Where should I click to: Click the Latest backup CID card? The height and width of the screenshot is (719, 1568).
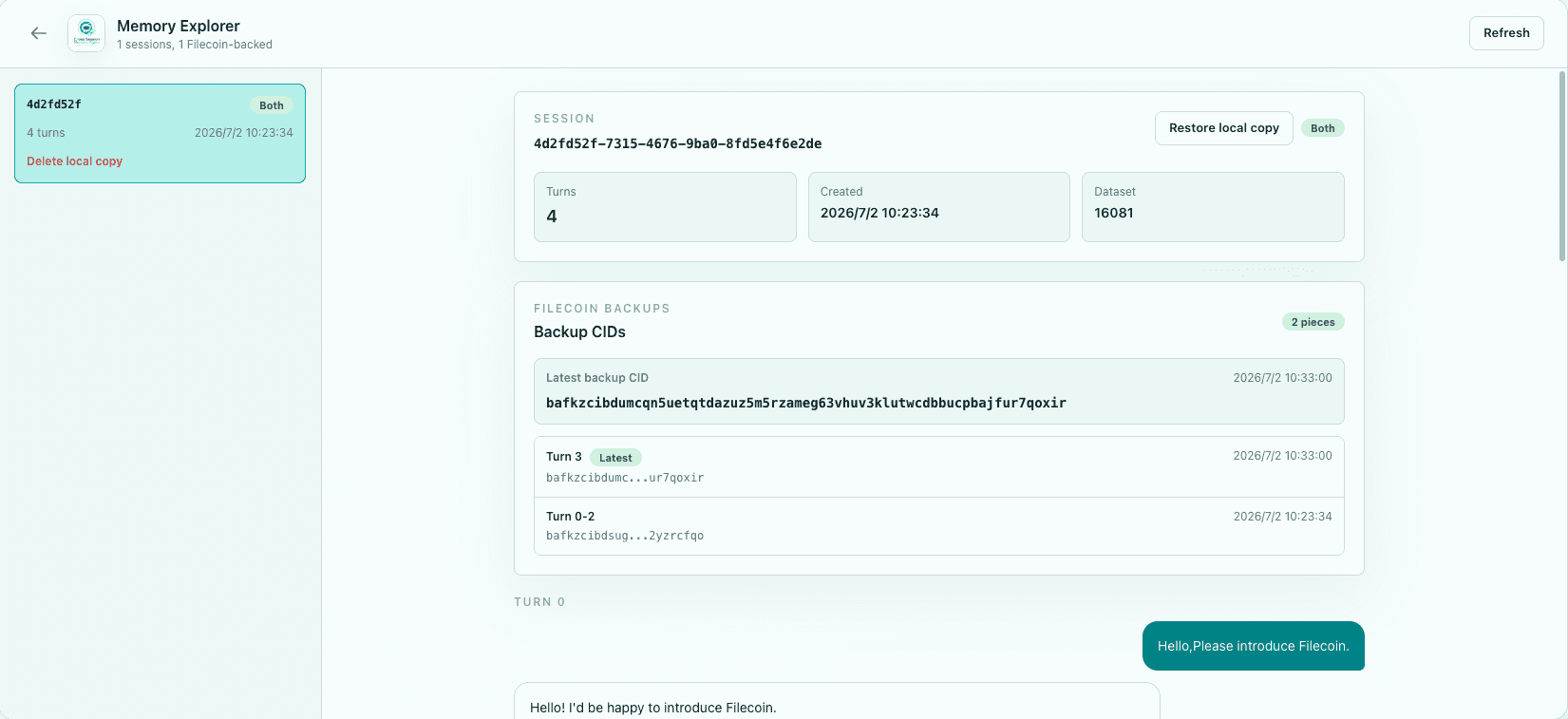tap(939, 391)
